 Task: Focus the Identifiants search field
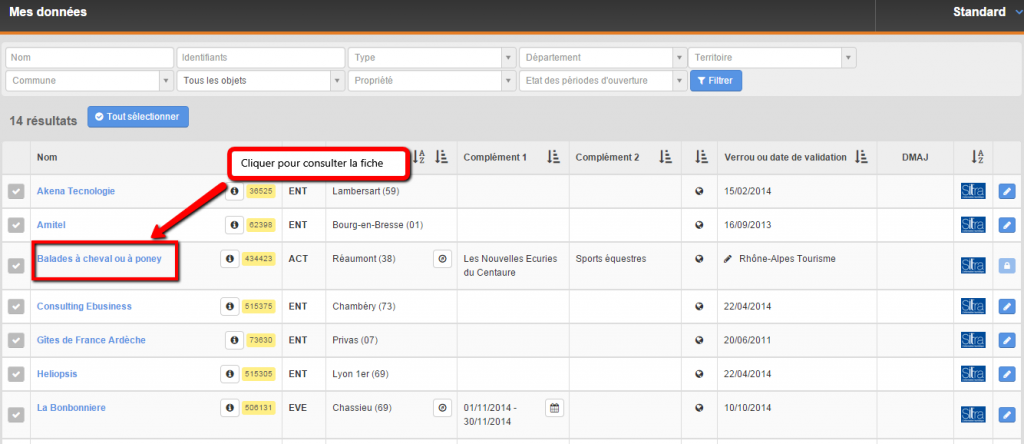261,57
